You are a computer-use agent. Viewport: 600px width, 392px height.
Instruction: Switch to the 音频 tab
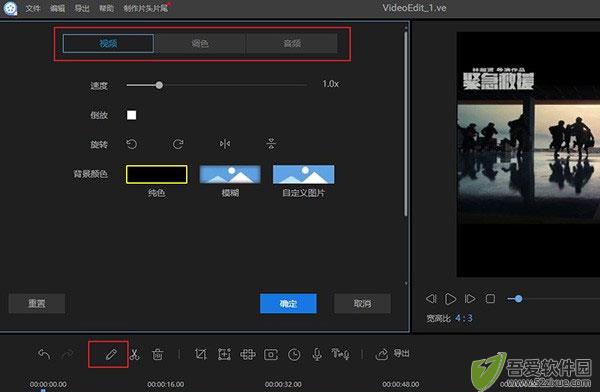(292, 43)
